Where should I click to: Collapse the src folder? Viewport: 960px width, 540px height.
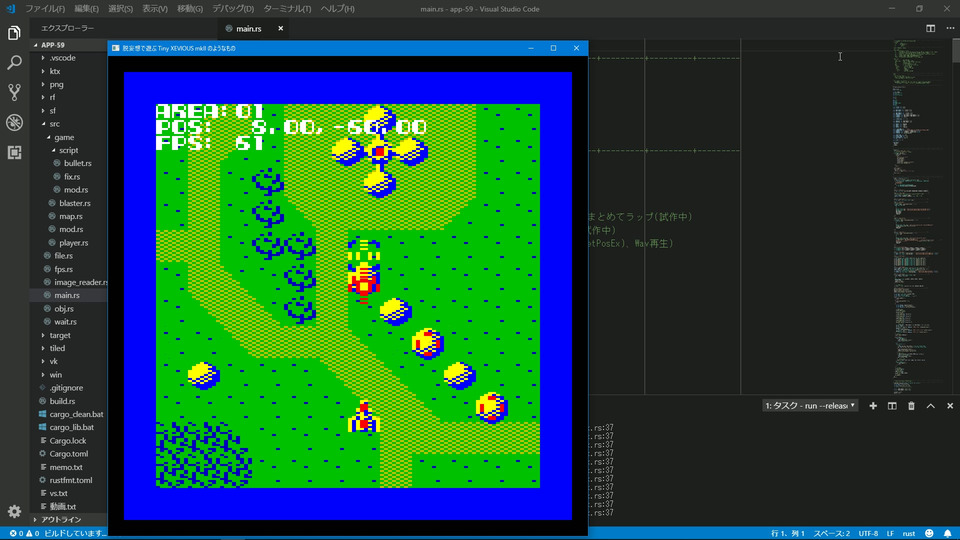pyautogui.click(x=54, y=124)
